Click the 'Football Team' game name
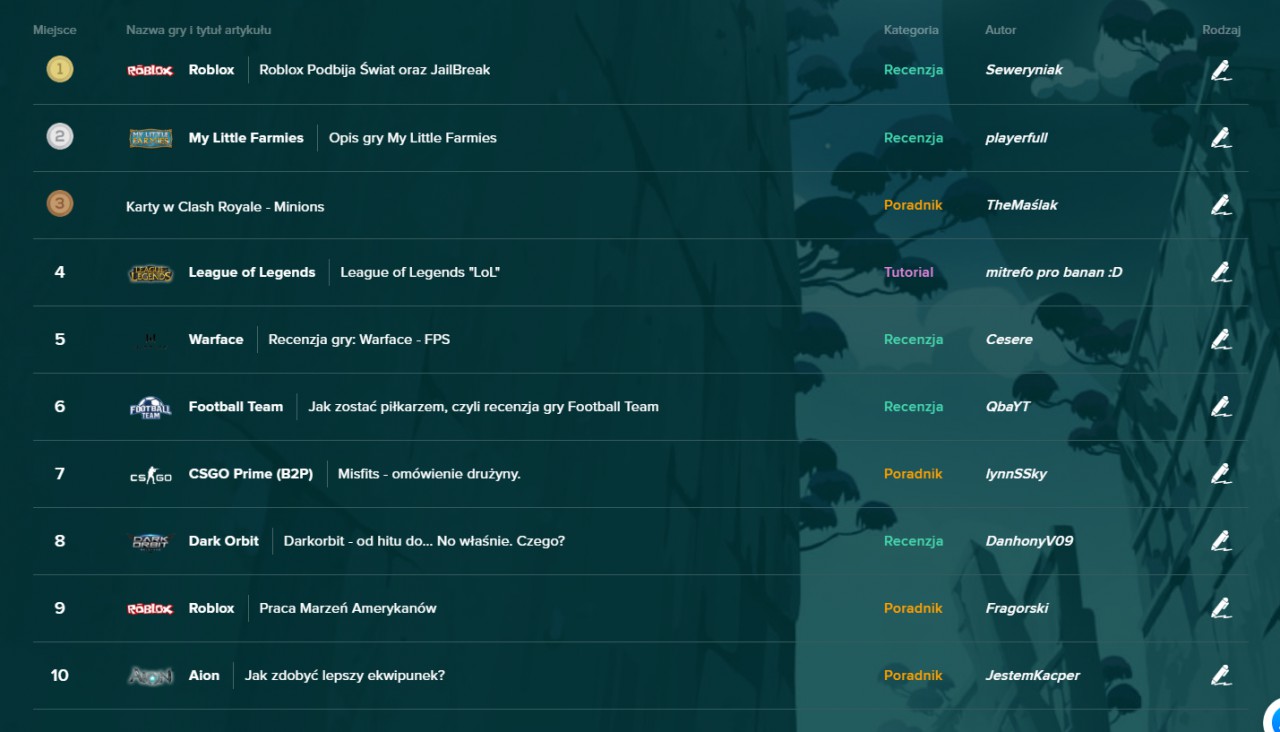 click(x=236, y=407)
